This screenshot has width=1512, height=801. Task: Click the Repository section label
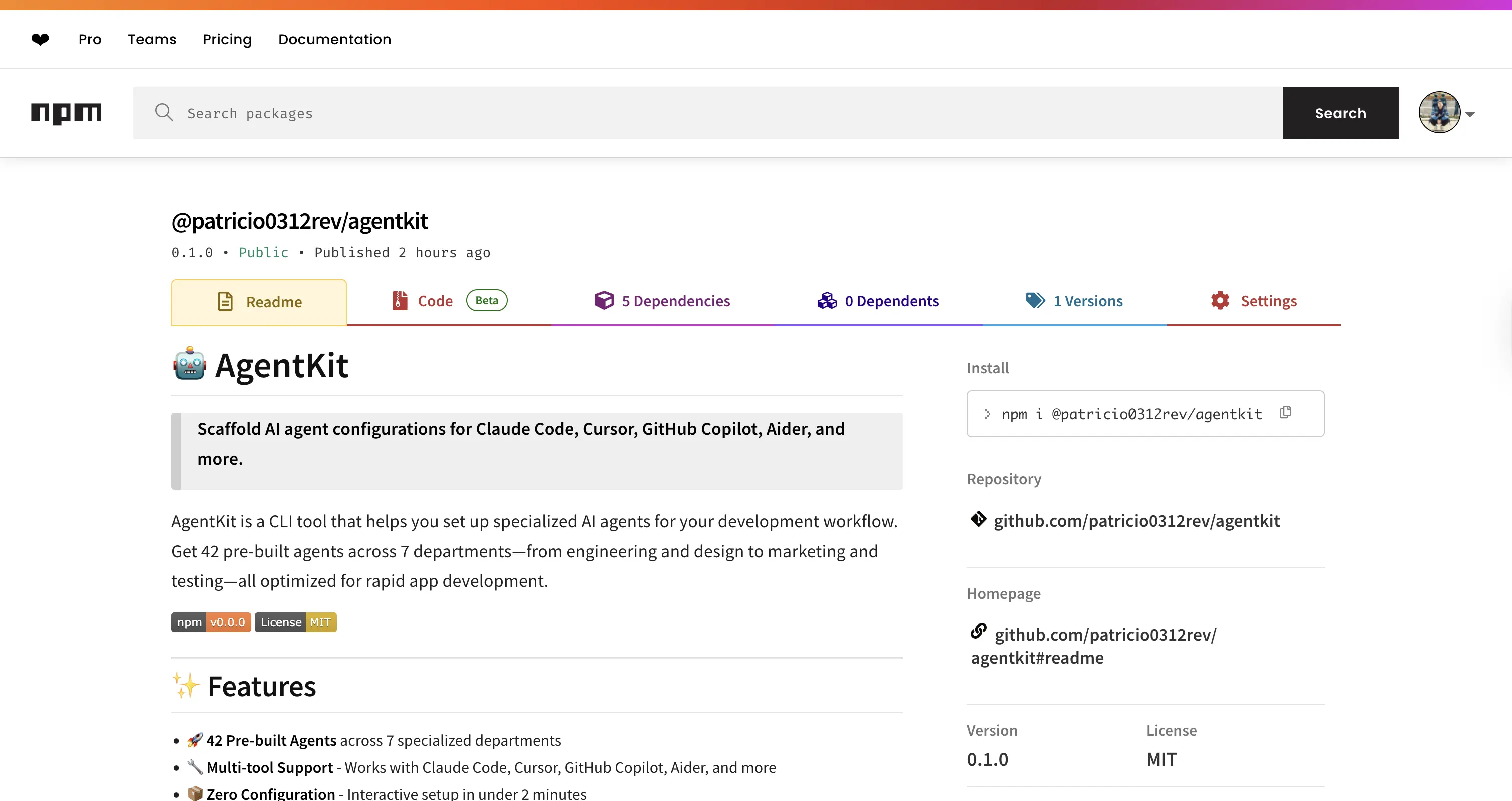1004,480
